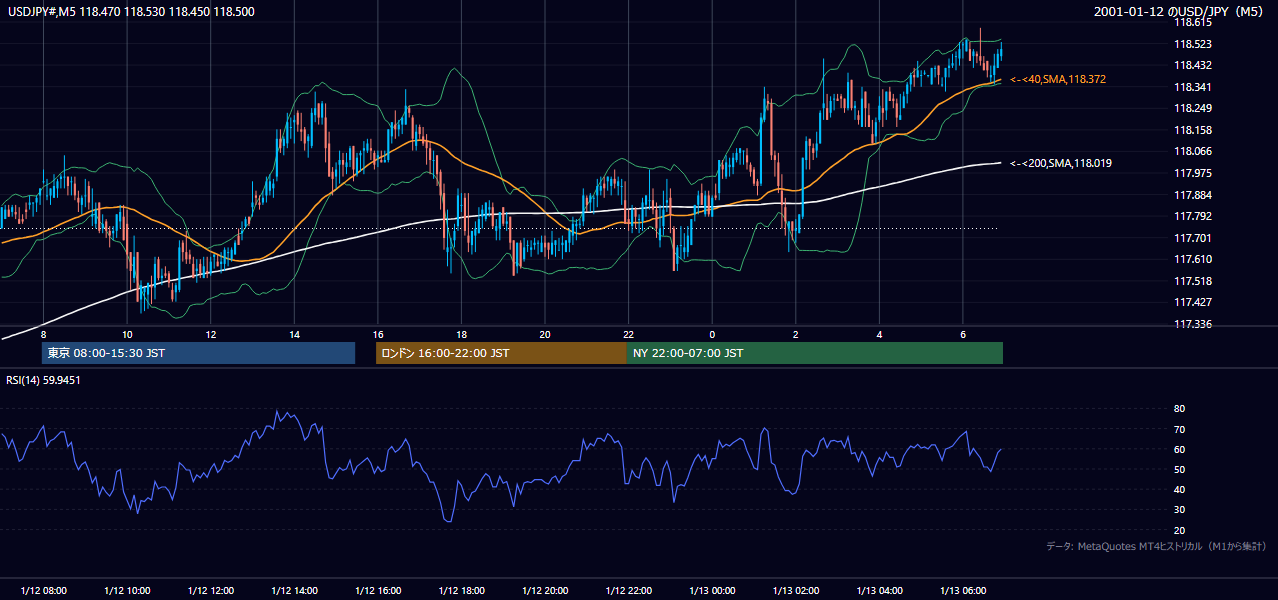Screen dimensions: 1278x600
Task: Click the 1/13 06:00 time axis label
Action: (963, 591)
